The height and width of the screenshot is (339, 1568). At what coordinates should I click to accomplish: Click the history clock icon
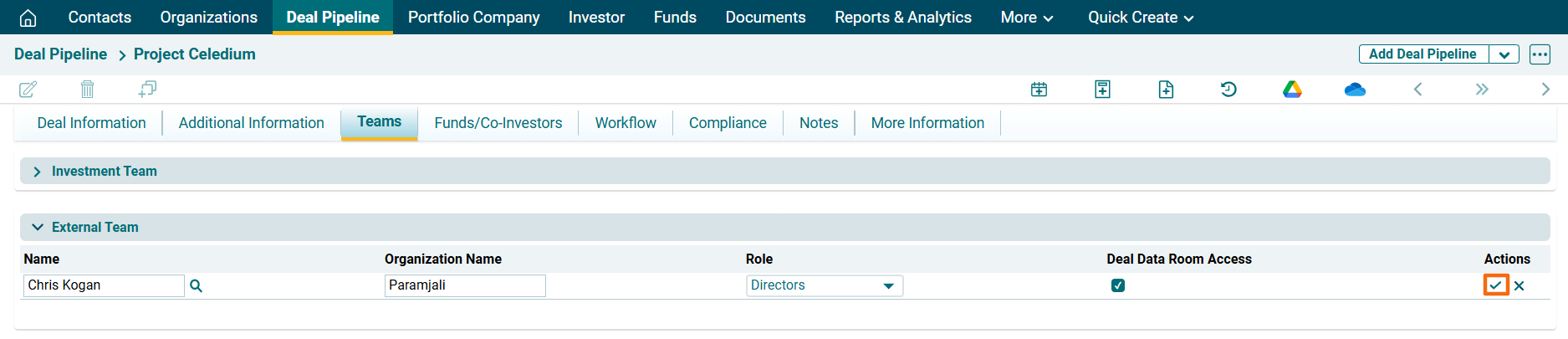1228,90
